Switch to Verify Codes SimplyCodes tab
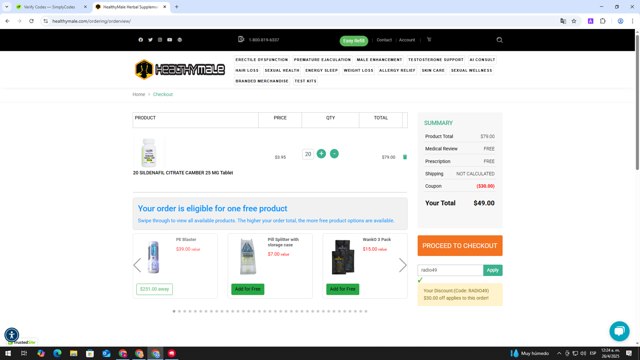 coord(49,7)
